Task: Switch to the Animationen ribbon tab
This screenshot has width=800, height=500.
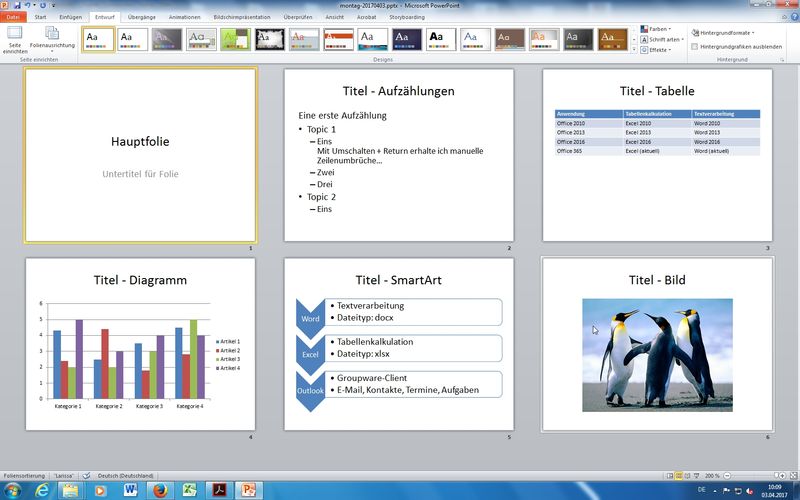Action: [x=185, y=17]
